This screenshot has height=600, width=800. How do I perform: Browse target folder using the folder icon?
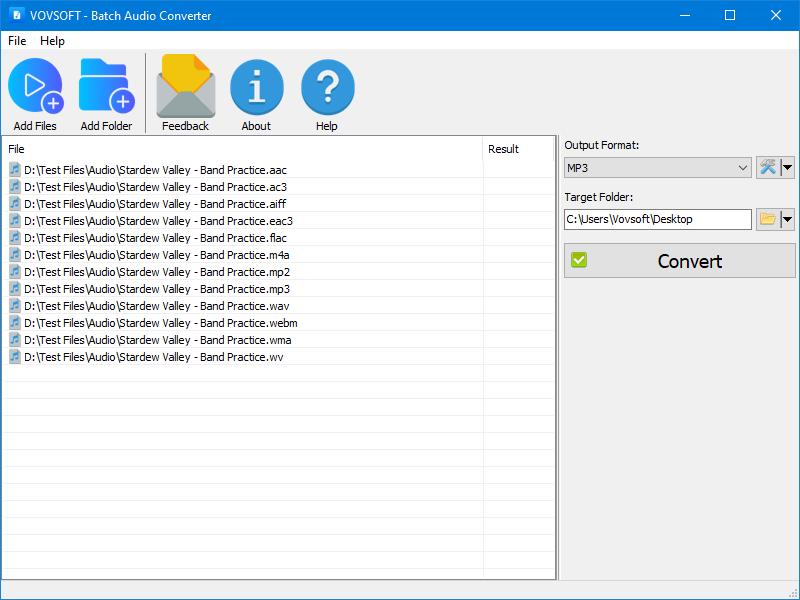tap(768, 219)
